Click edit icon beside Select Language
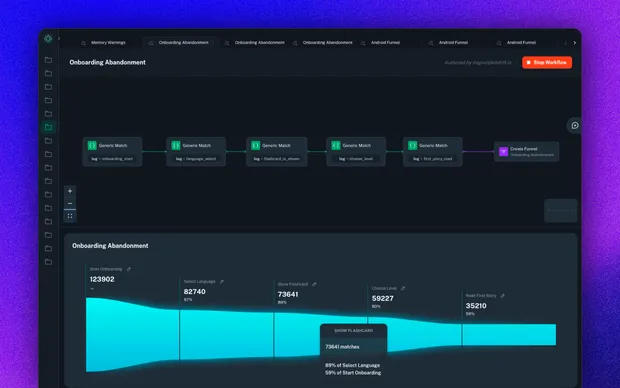This screenshot has width=620, height=388. tap(222, 282)
